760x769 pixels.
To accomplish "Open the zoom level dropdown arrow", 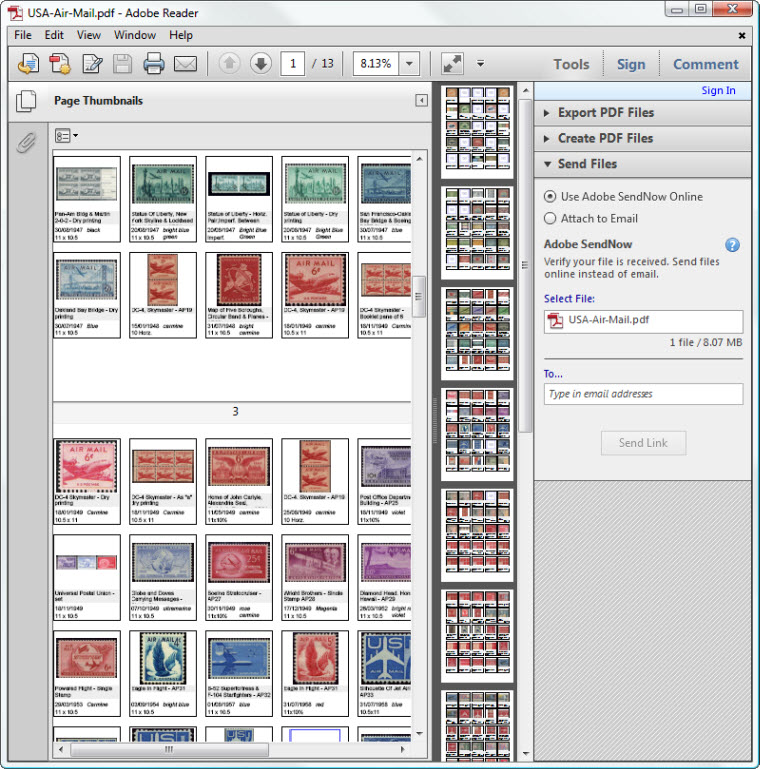I will (x=409, y=64).
